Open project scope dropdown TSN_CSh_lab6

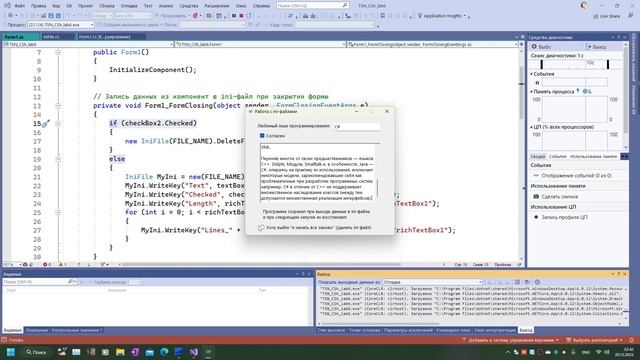coord(88,44)
